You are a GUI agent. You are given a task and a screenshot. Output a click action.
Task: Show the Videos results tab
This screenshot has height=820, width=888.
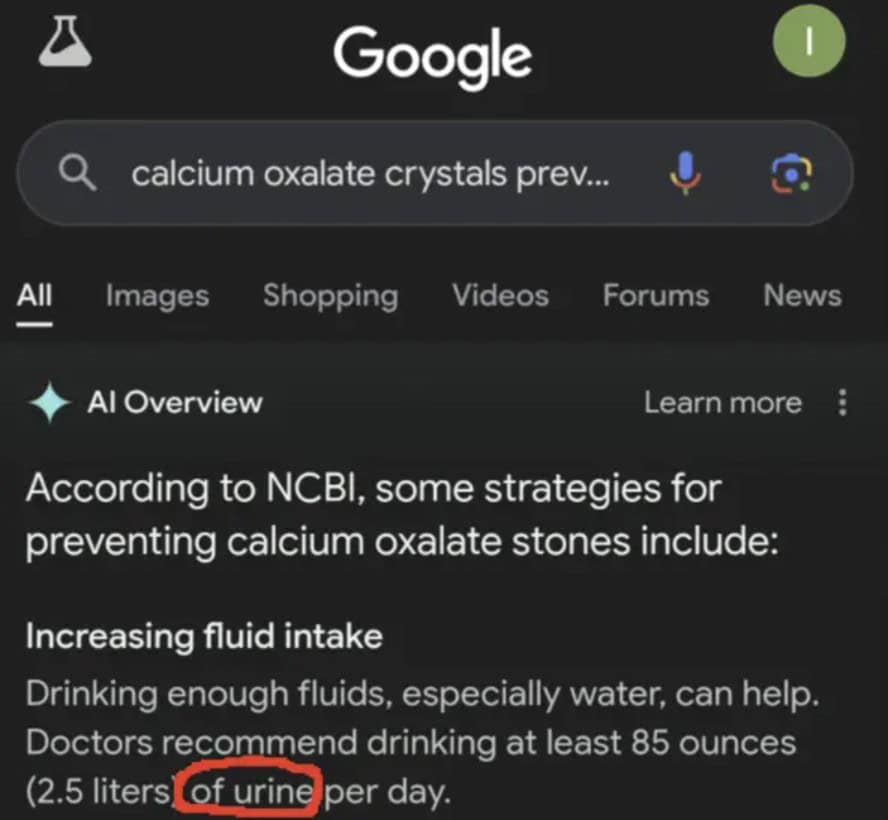[x=500, y=296]
